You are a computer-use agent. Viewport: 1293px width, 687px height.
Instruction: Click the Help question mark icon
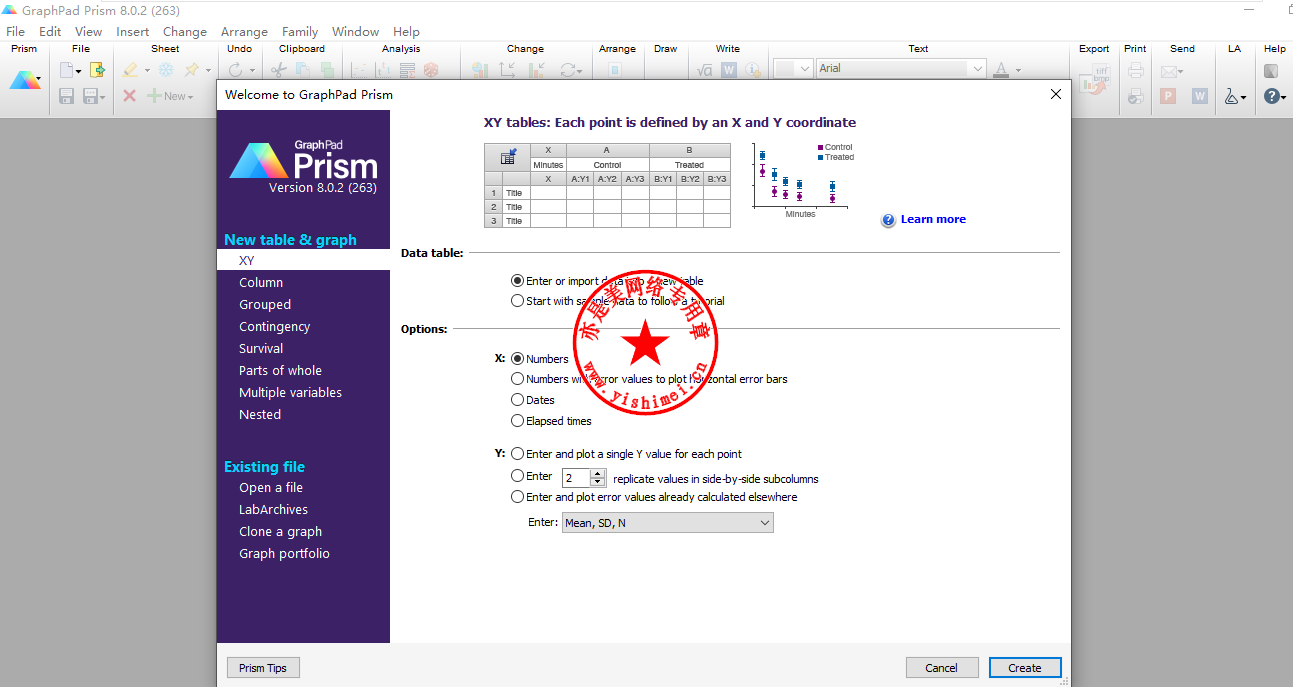click(1271, 96)
